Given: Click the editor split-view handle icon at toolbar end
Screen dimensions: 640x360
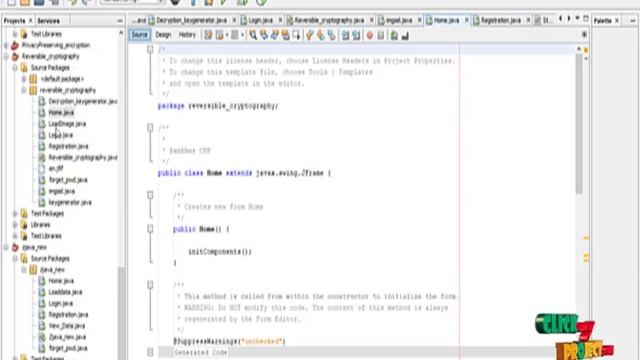Looking at the screenshot, I should (584, 35).
